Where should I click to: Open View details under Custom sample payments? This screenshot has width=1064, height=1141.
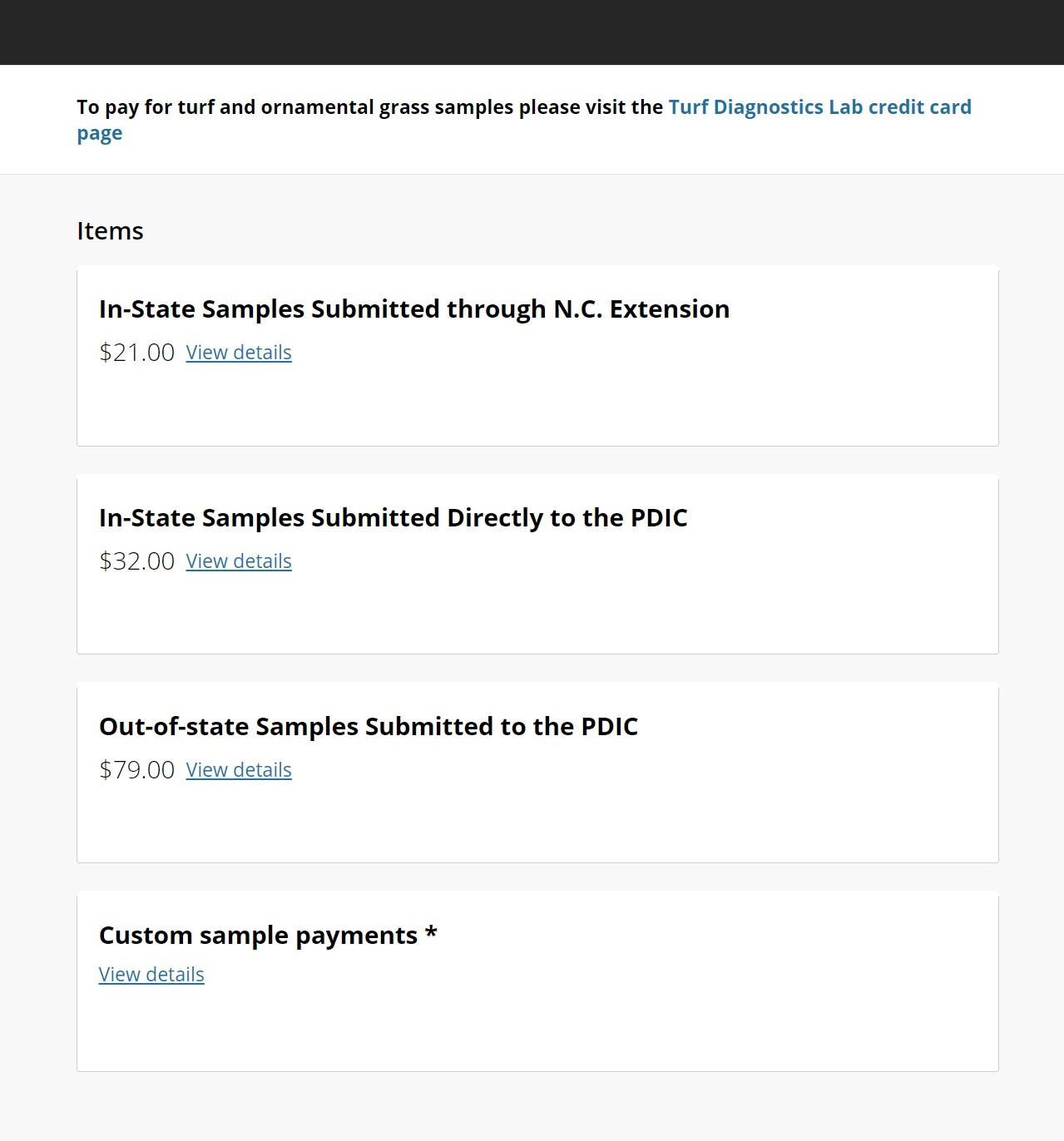point(151,975)
